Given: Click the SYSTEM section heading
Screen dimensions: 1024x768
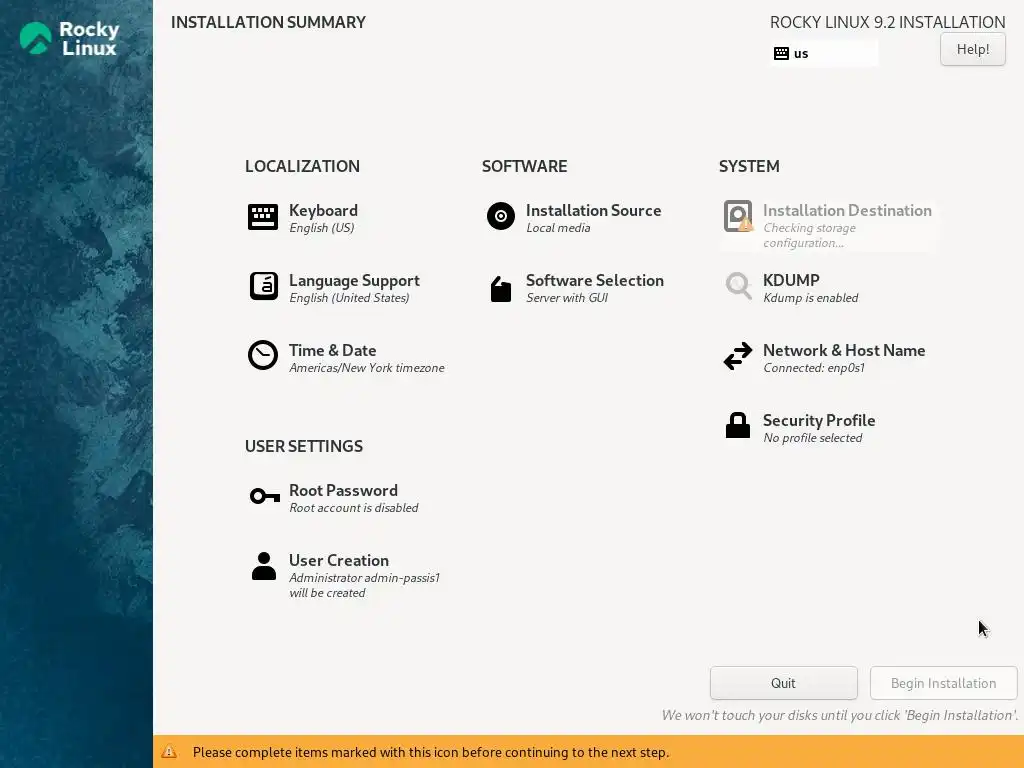Looking at the screenshot, I should click(x=749, y=166).
